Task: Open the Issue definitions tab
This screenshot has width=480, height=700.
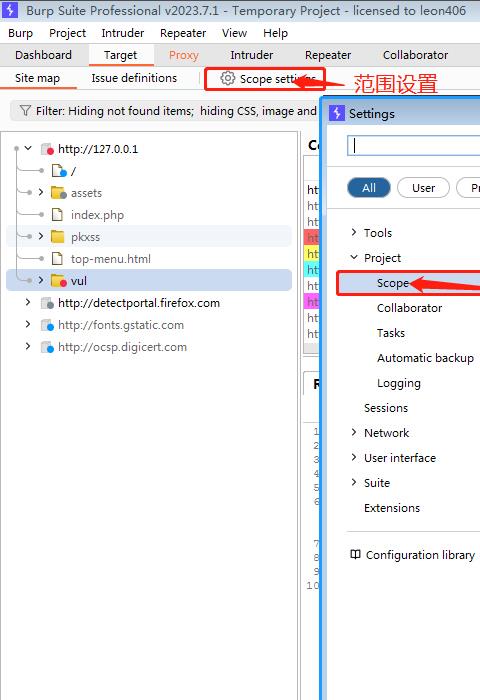Action: 134,78
